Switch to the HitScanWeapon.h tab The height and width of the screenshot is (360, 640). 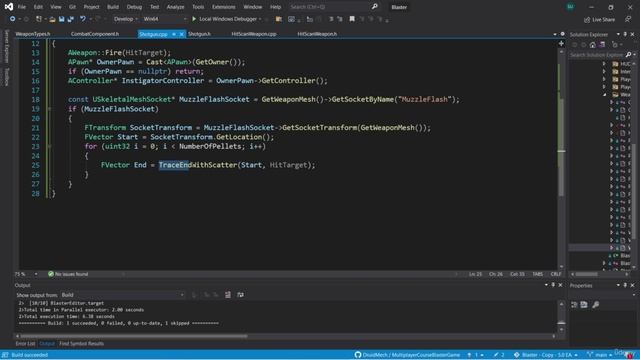pos(317,34)
